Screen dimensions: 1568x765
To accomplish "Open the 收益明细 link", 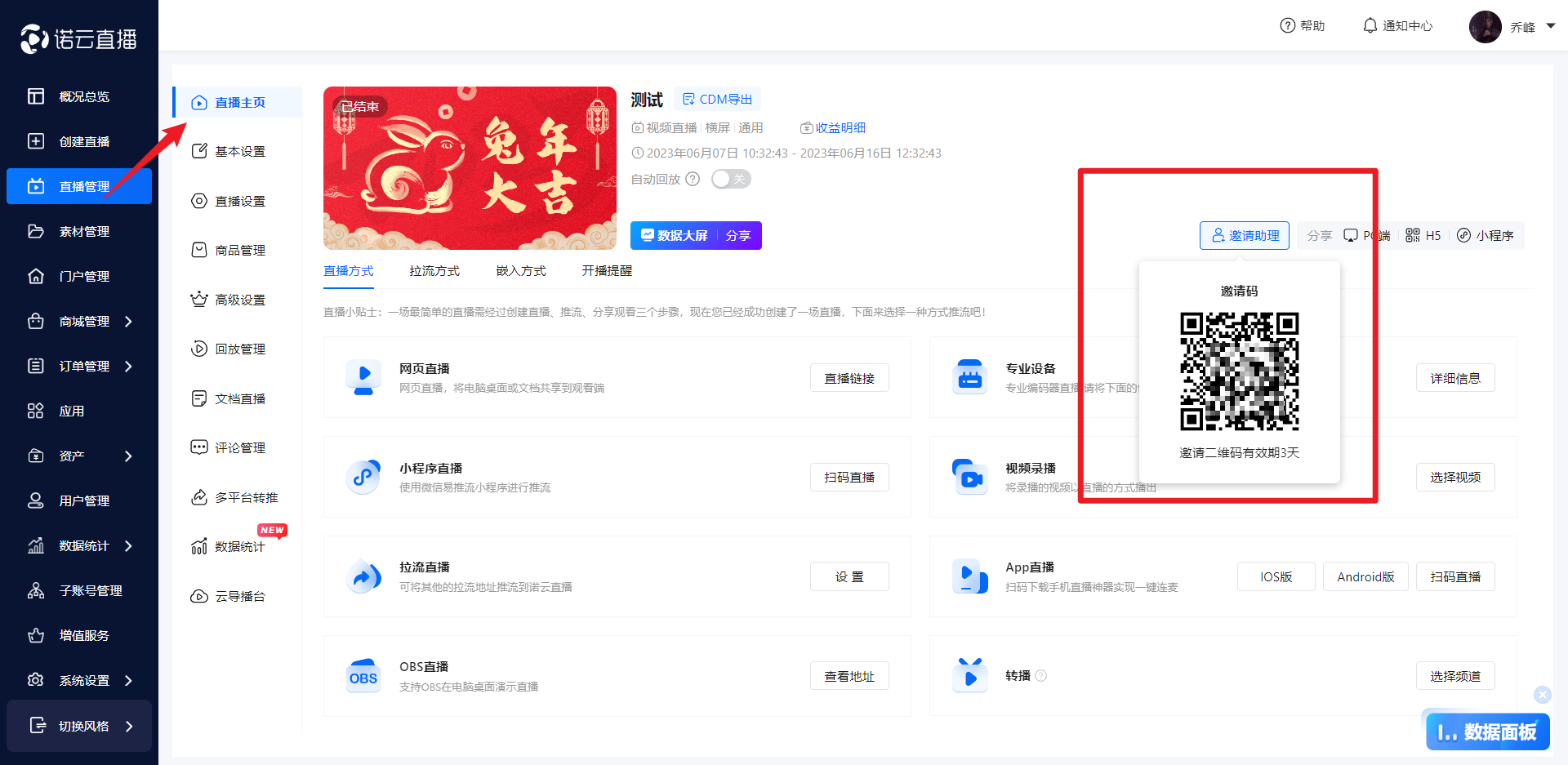I will pos(833,128).
